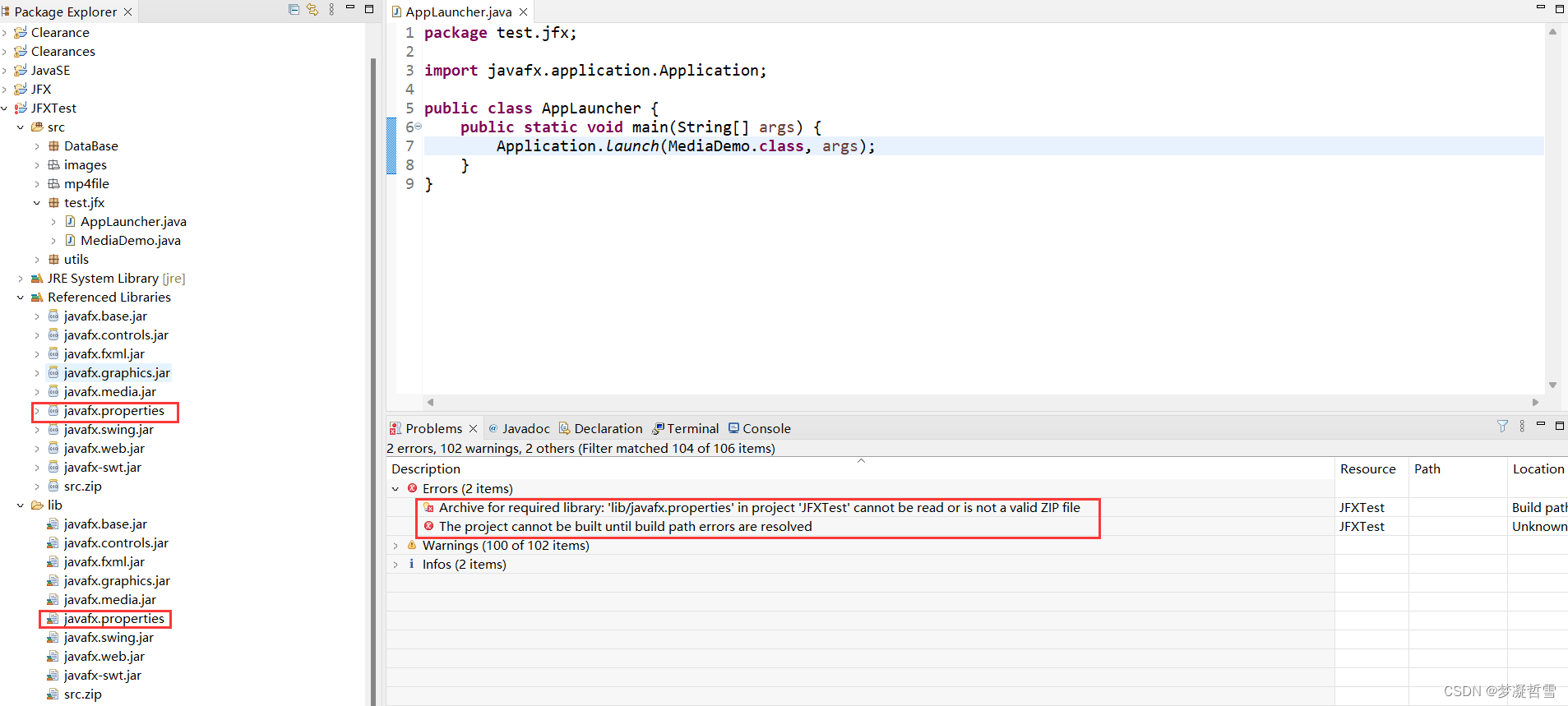Viewport: 1568px width, 706px height.
Task: Expand the JavaSE project
Action: 4,70
